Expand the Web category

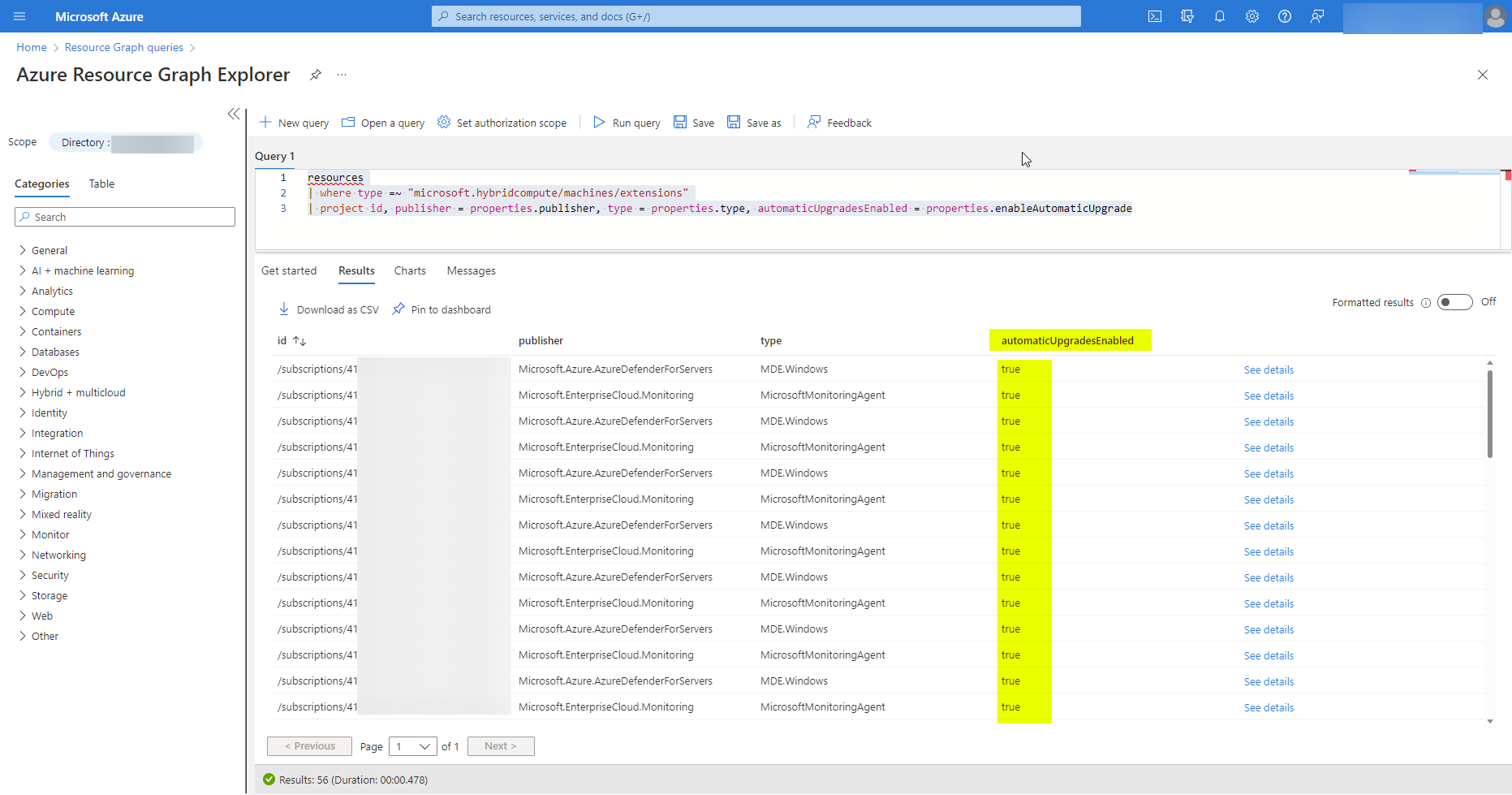[23, 616]
